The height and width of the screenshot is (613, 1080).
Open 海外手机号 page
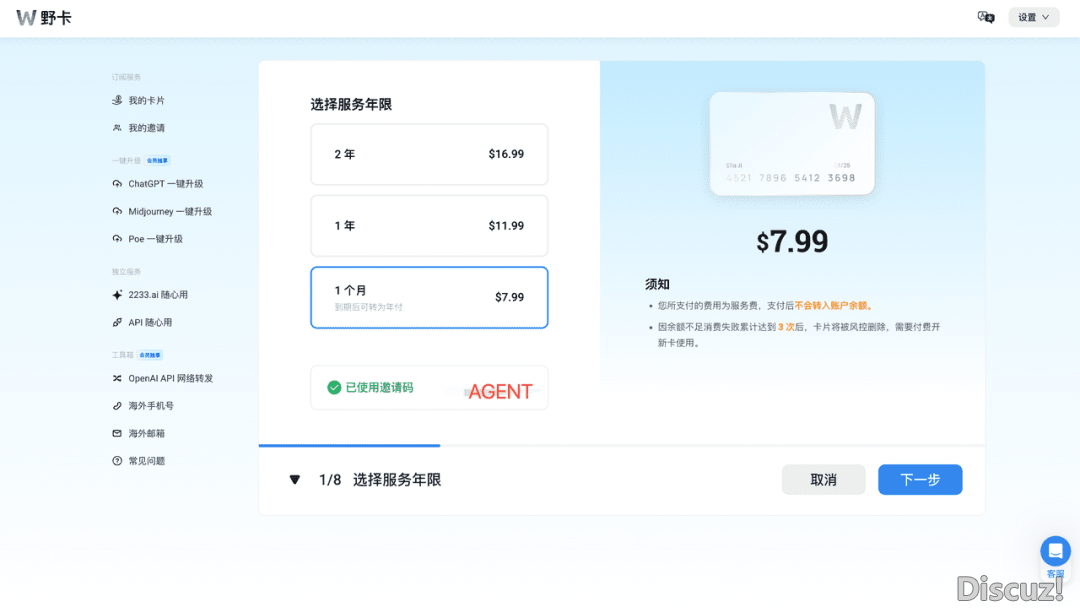[x=151, y=406]
